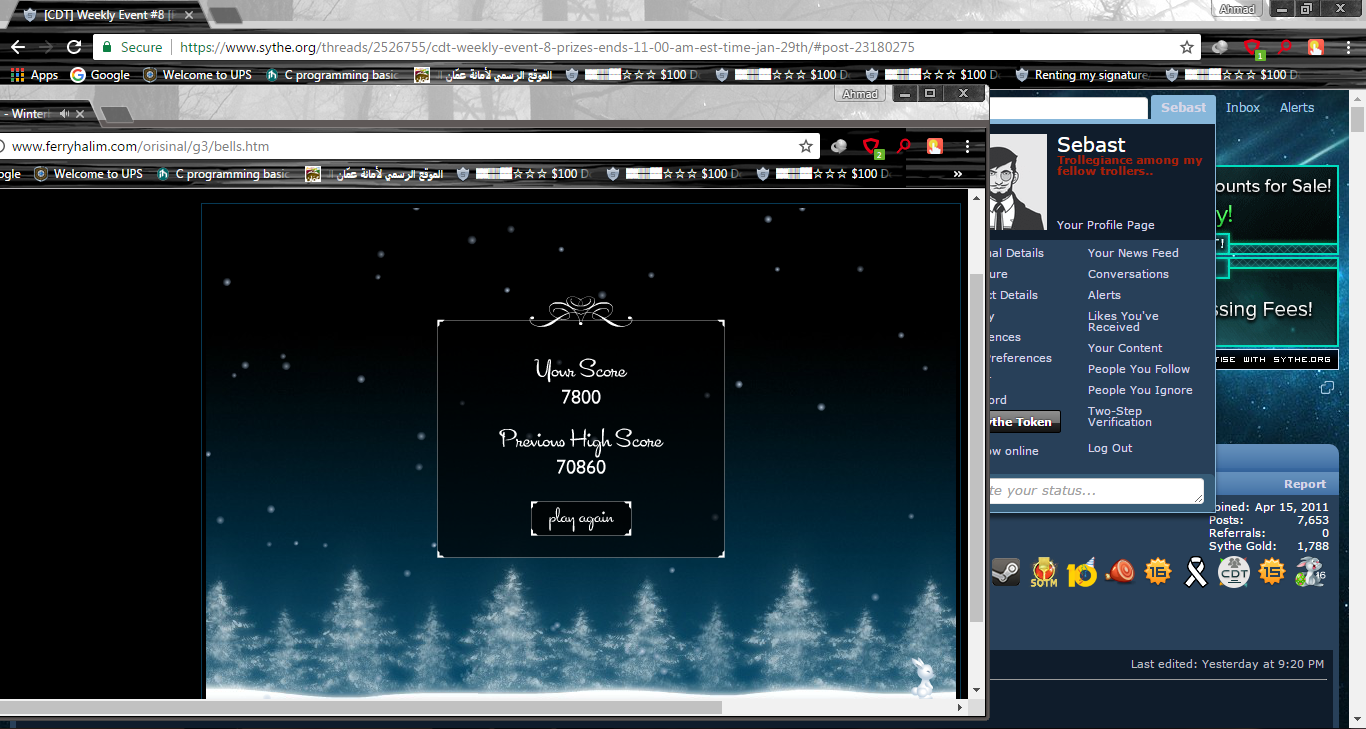The image size is (1366, 729).
Task: Show hidden bookmarks with the » chevron
Action: pyautogui.click(x=957, y=174)
